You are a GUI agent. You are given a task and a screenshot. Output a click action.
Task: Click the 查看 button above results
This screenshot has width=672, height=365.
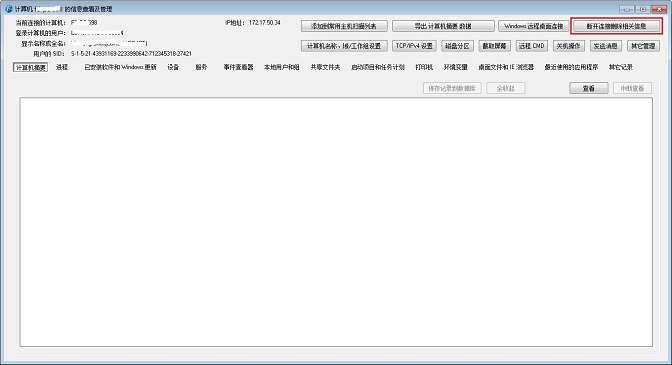(589, 88)
